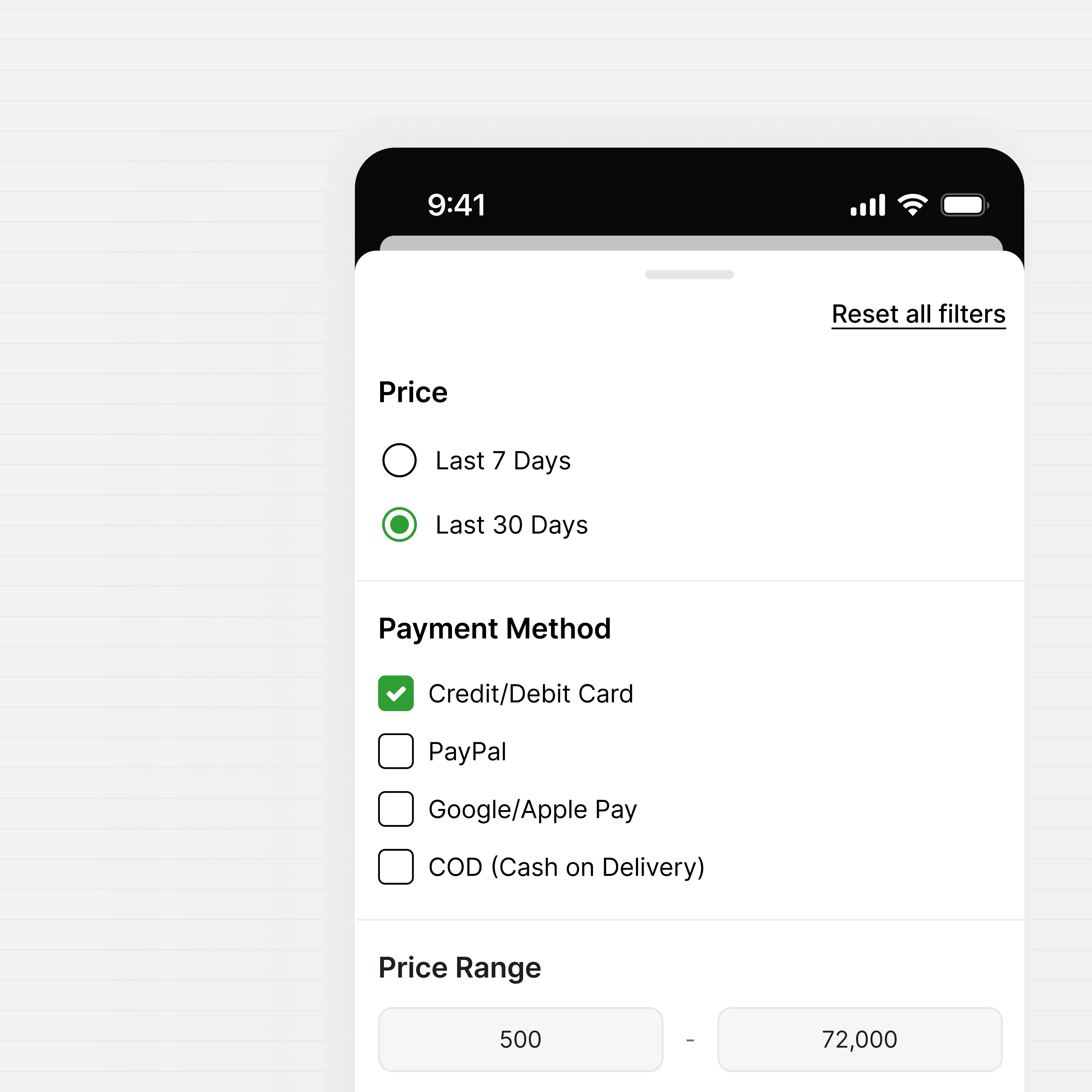Select the Last 7 Days radio button
The image size is (1092, 1092).
(400, 460)
